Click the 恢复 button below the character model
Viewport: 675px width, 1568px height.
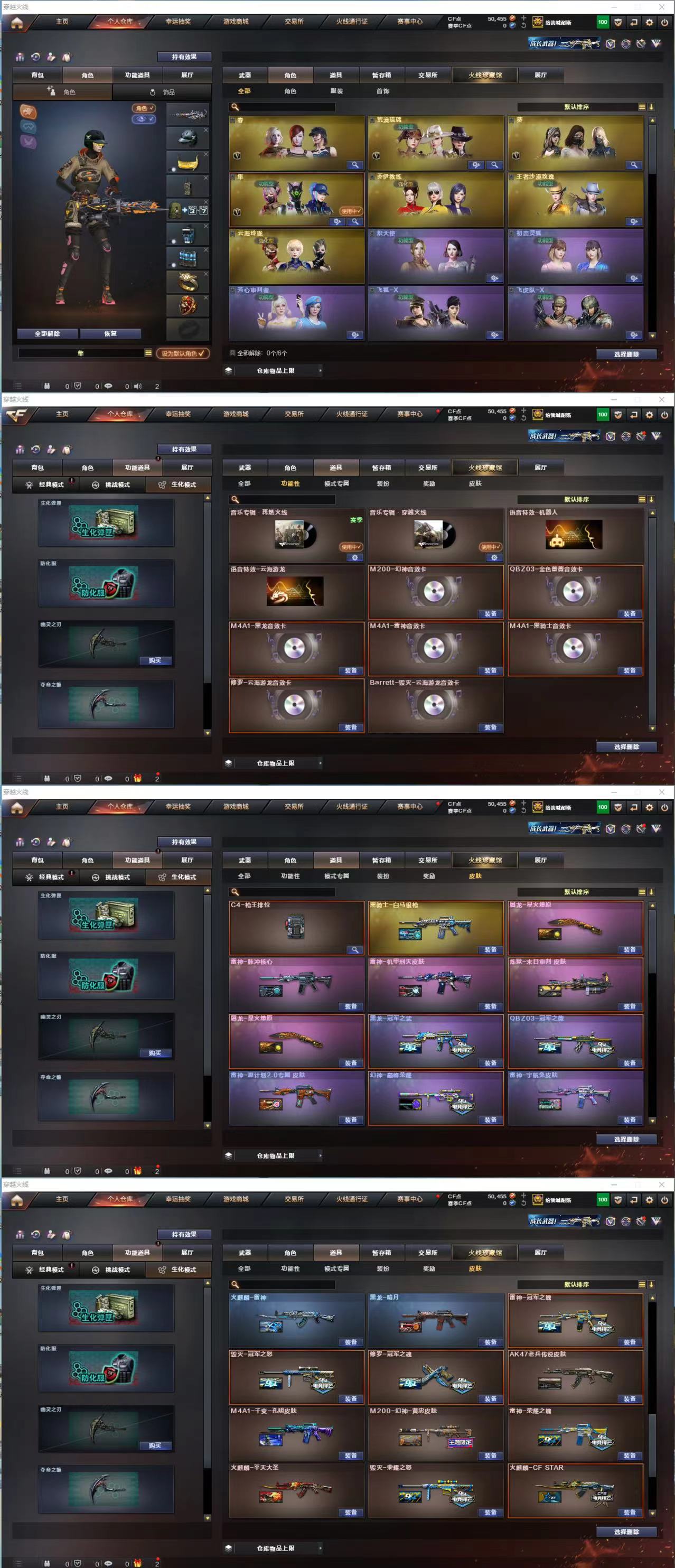[x=110, y=333]
